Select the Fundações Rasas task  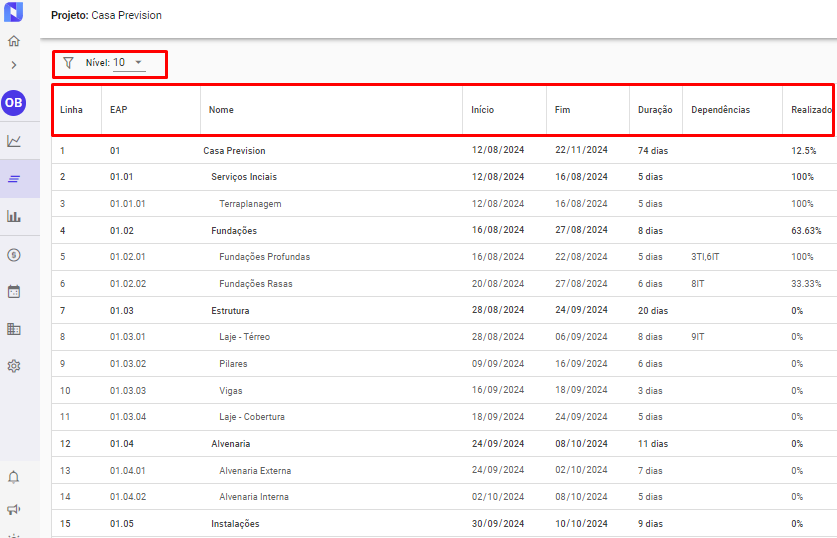pos(256,283)
